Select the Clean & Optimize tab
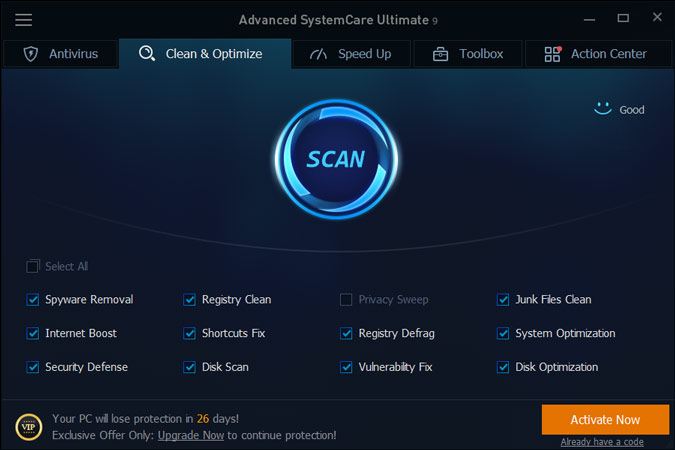The image size is (675, 450). point(205,53)
